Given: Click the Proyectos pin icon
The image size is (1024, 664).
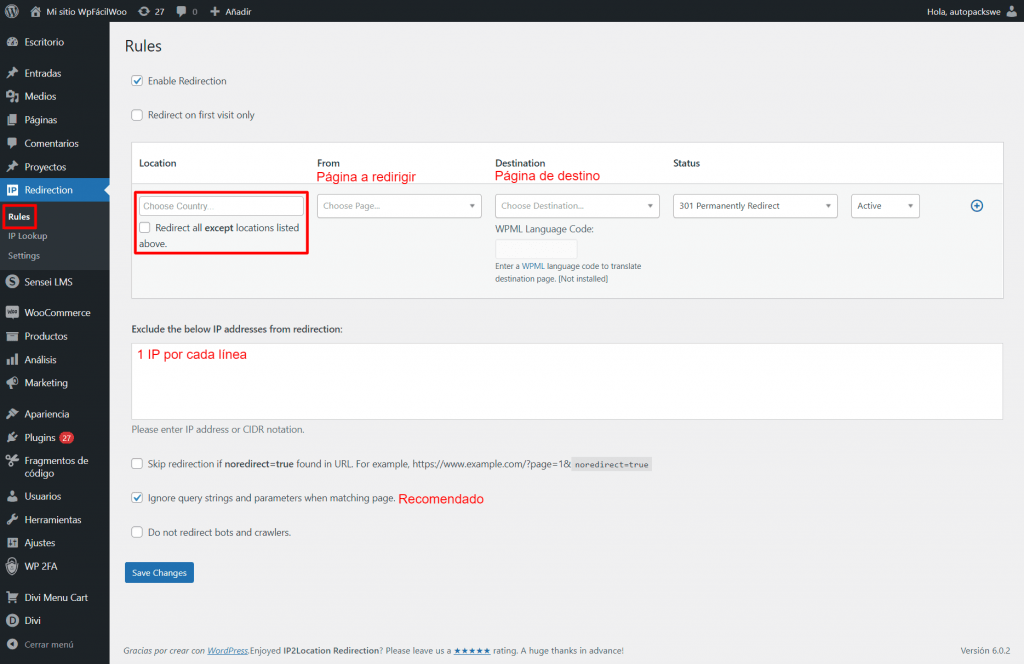Looking at the screenshot, I should (12, 166).
